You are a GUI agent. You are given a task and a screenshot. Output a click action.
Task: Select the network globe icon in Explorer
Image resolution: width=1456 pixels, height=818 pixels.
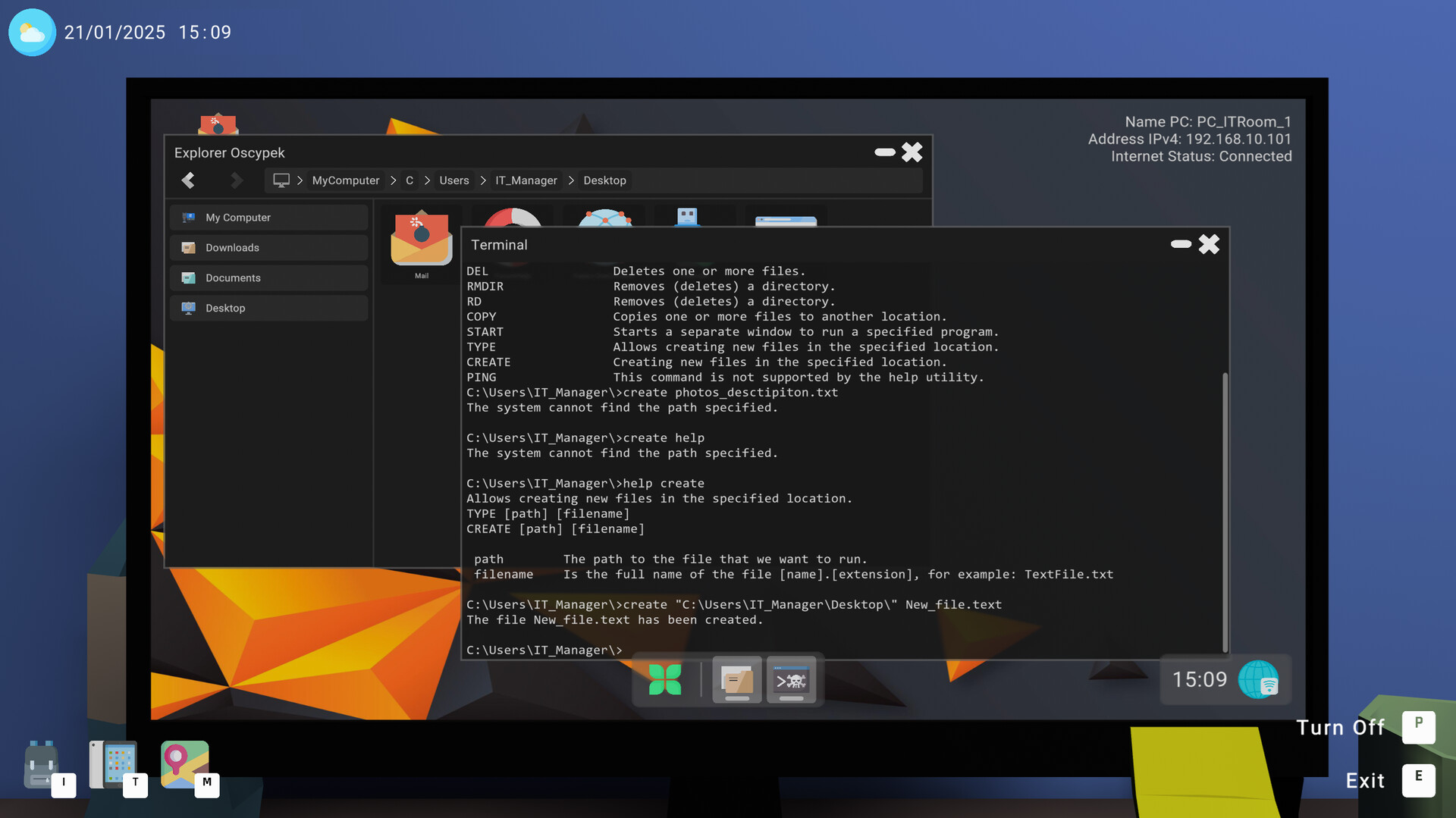(605, 220)
